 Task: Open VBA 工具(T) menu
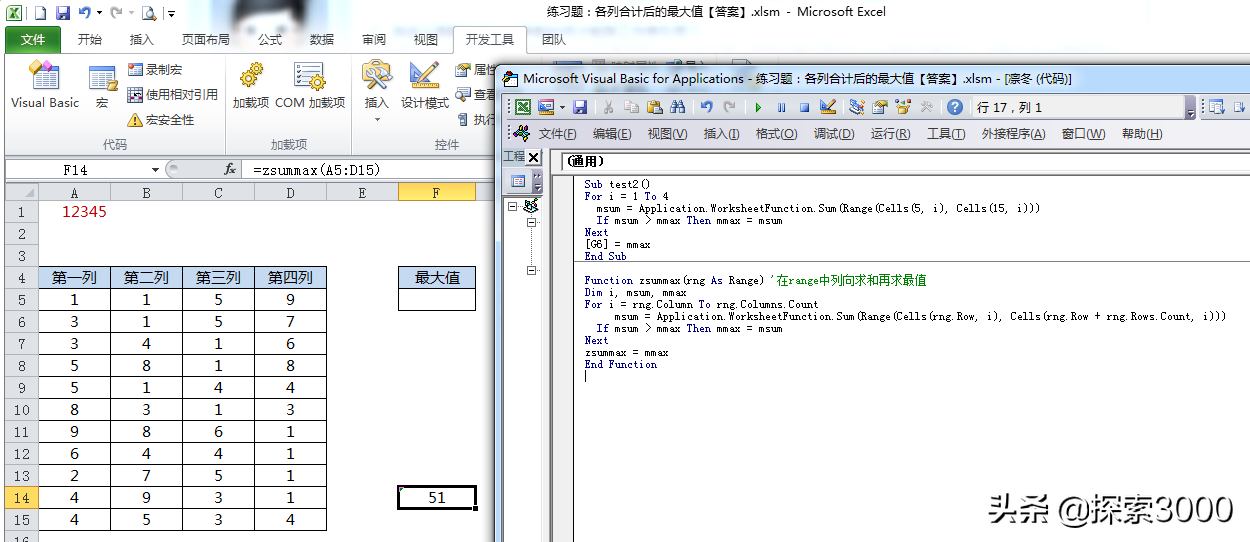pyautogui.click(x=946, y=134)
